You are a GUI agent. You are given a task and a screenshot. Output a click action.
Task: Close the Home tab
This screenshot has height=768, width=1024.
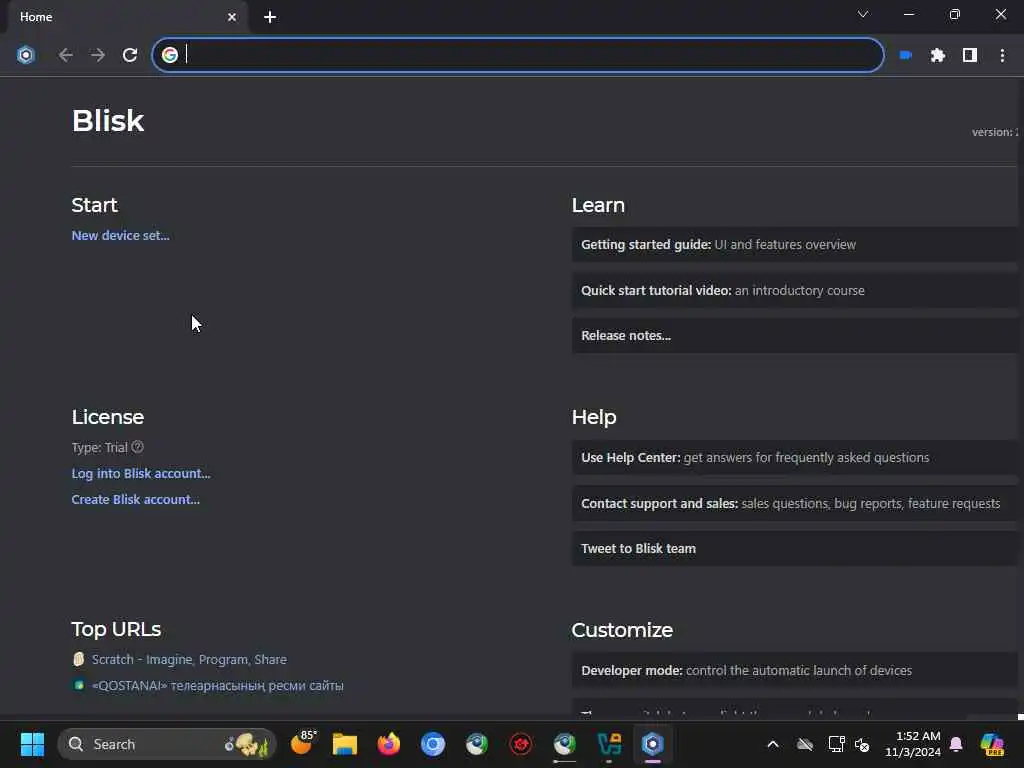tap(232, 17)
